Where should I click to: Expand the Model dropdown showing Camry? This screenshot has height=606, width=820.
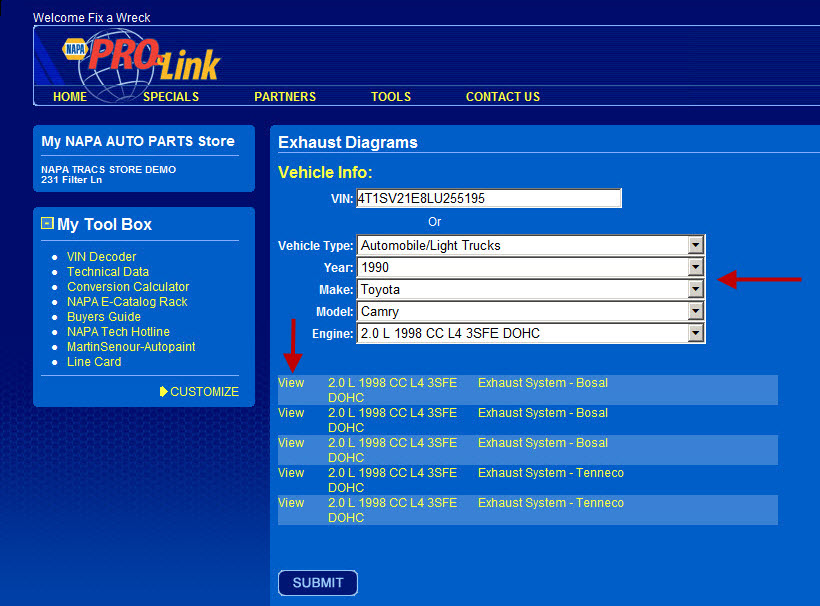(695, 311)
